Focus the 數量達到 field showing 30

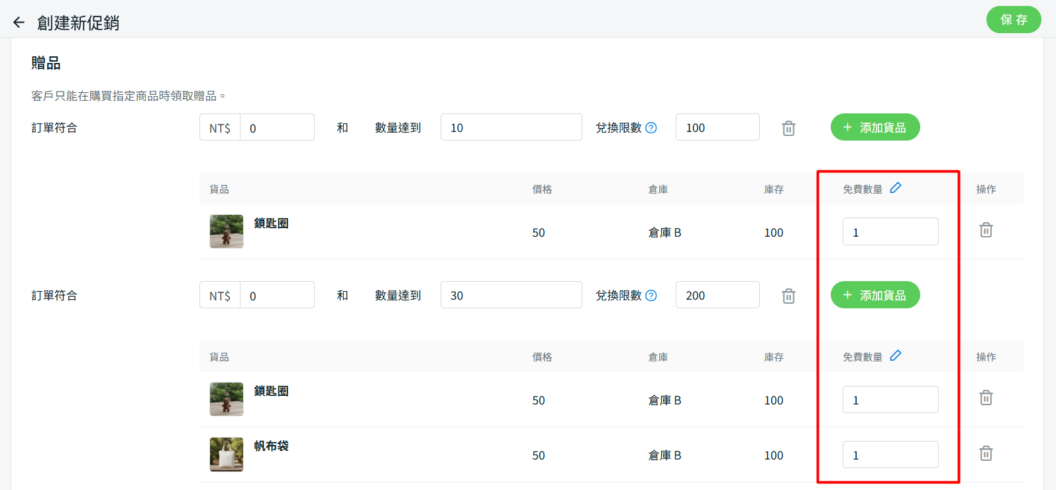511,296
